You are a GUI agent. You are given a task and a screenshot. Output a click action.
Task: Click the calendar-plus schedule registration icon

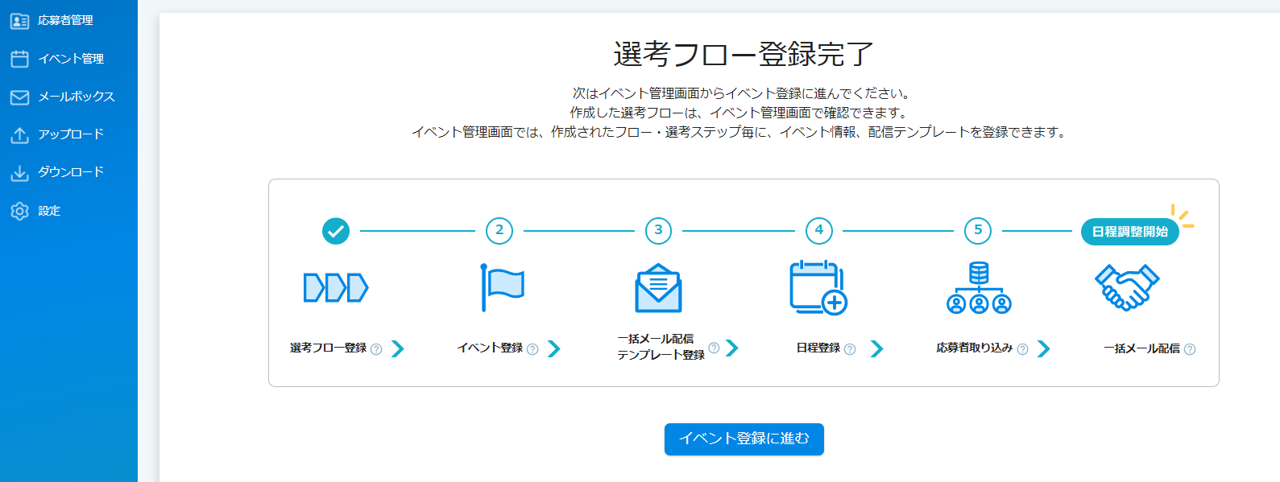click(x=818, y=288)
